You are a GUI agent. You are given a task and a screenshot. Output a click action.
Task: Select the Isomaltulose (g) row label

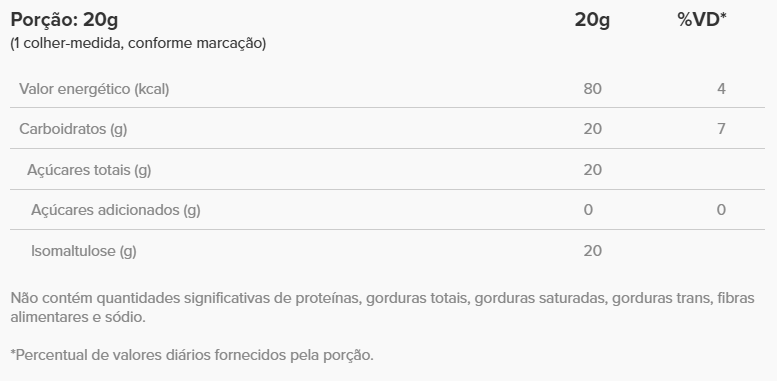click(x=84, y=251)
